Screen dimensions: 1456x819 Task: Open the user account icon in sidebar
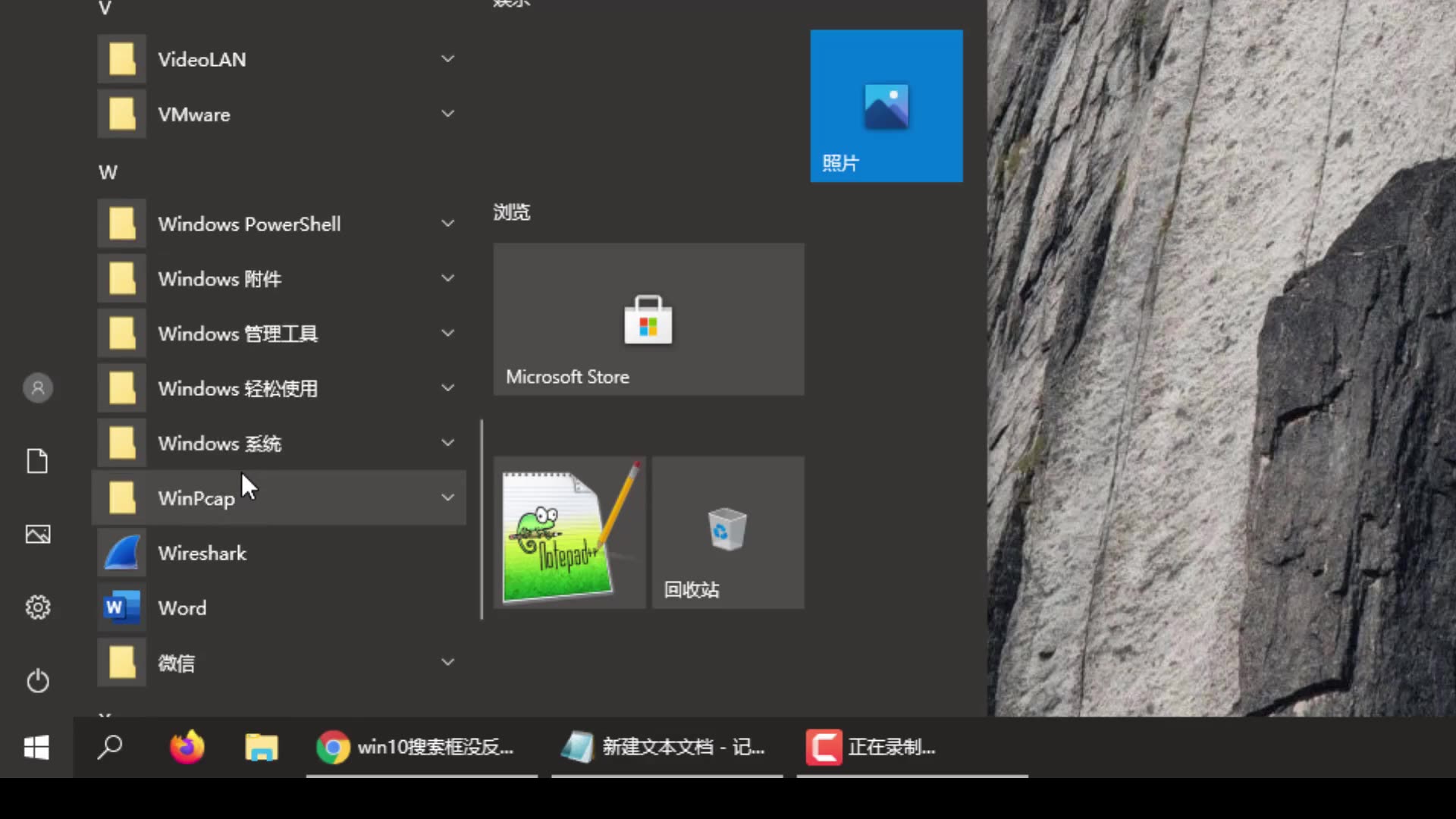[x=38, y=388]
